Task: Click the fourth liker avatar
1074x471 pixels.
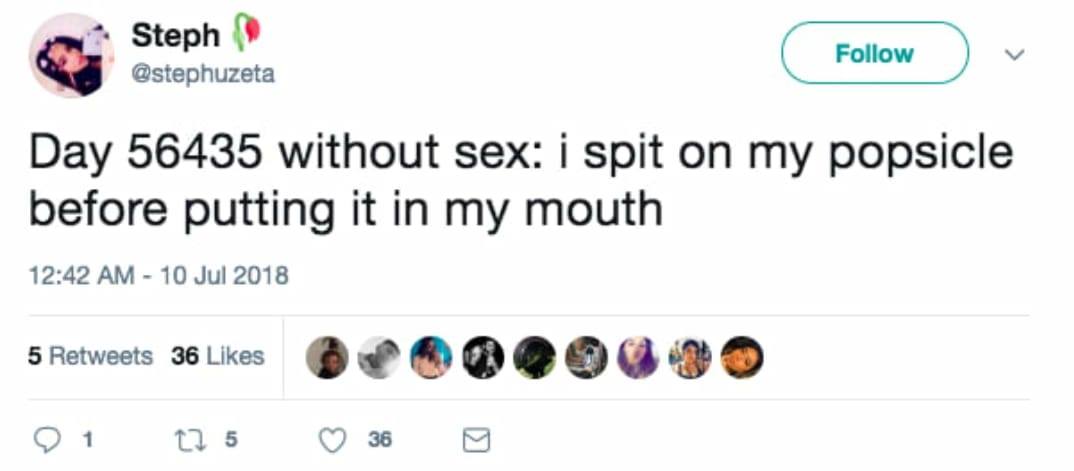Action: point(483,357)
